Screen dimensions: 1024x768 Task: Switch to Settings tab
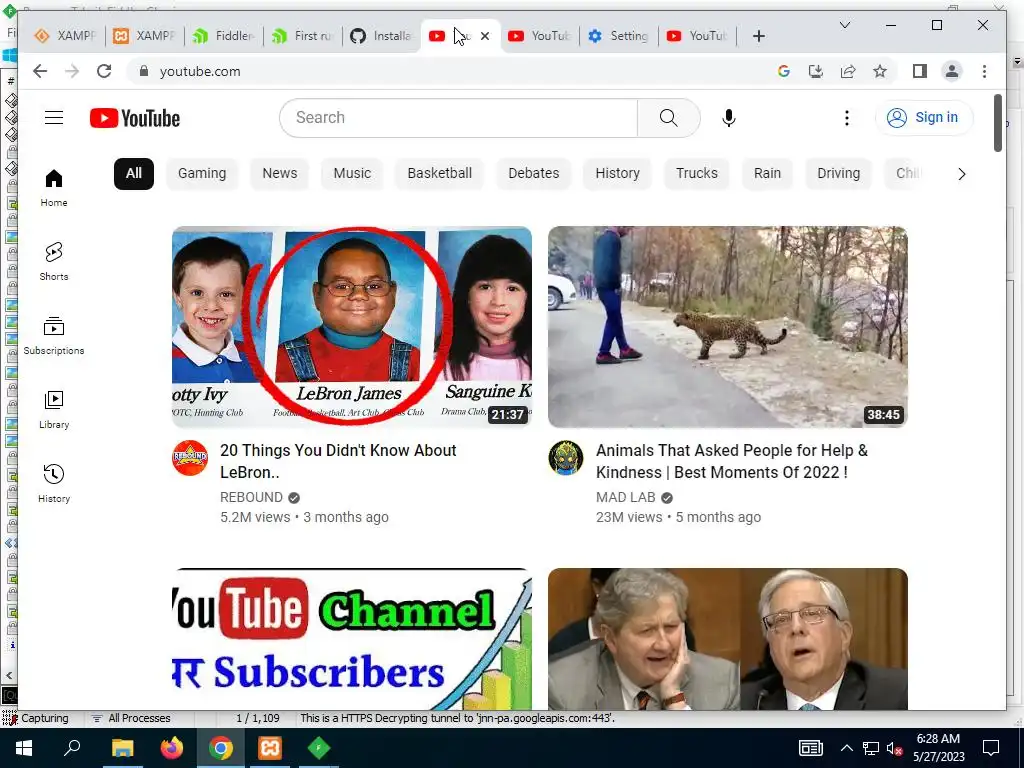pyautogui.click(x=619, y=36)
